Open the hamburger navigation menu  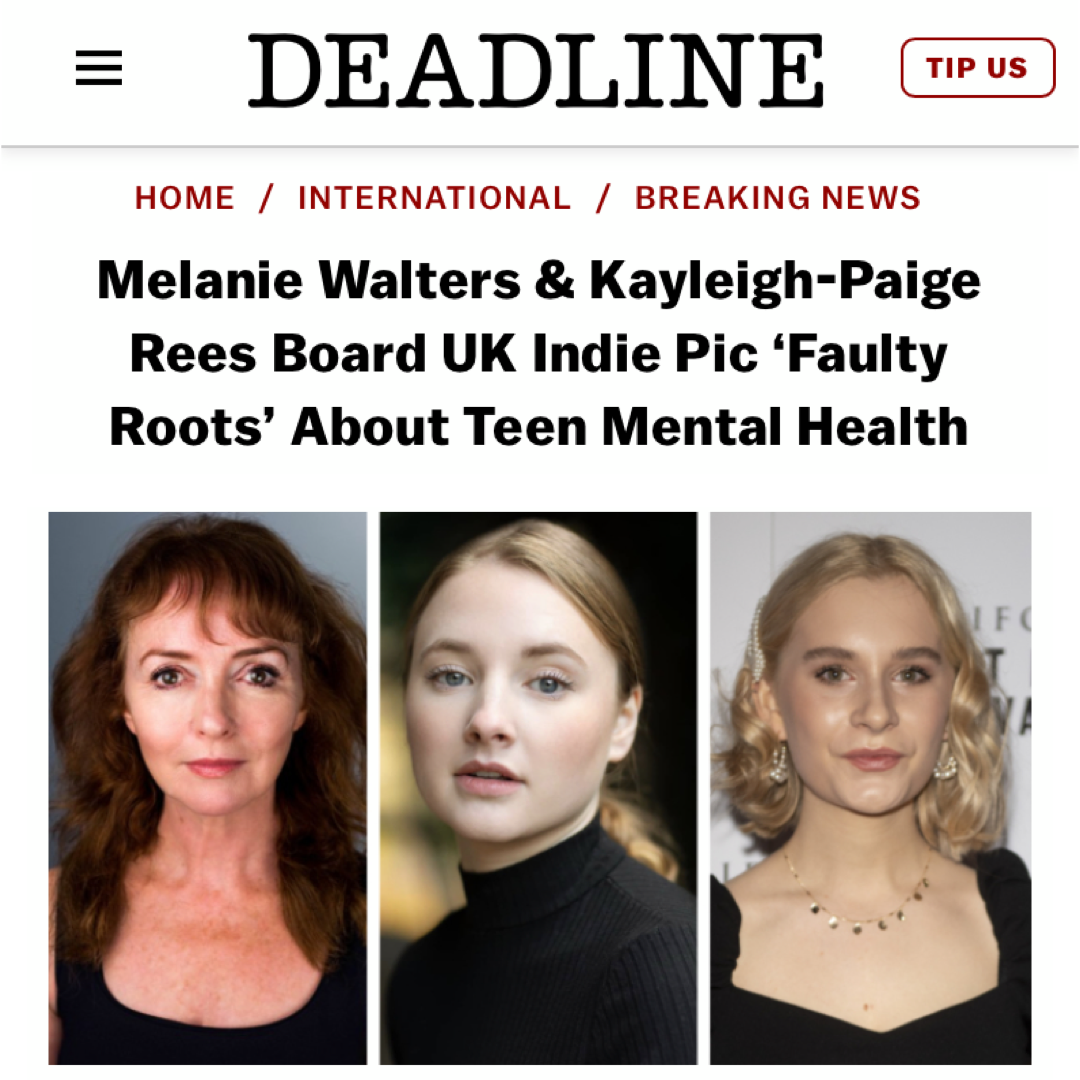pos(99,69)
